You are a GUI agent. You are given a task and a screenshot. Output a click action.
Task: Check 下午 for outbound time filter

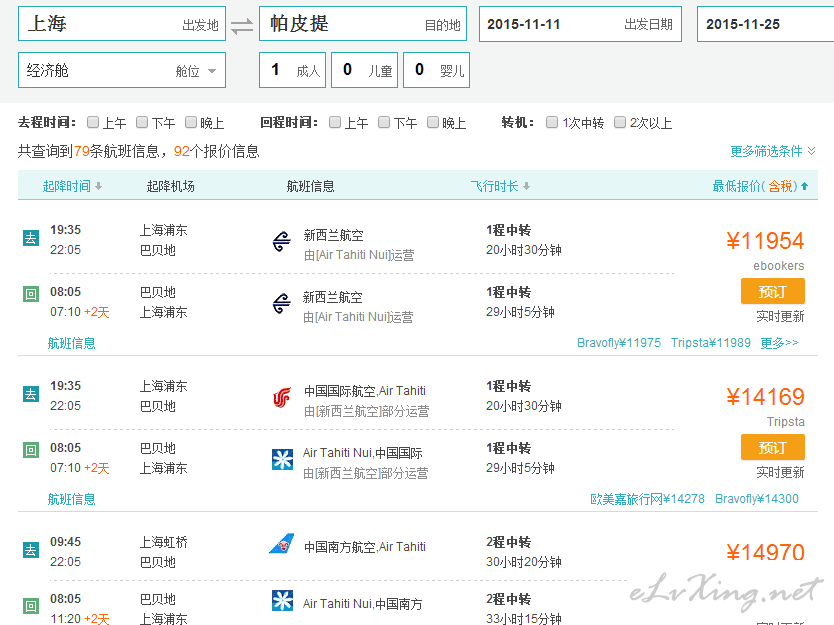click(x=142, y=122)
